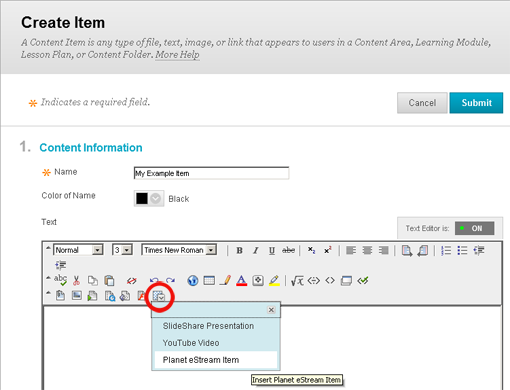Open the More Help link
The width and height of the screenshot is (510, 390).
(x=177, y=55)
